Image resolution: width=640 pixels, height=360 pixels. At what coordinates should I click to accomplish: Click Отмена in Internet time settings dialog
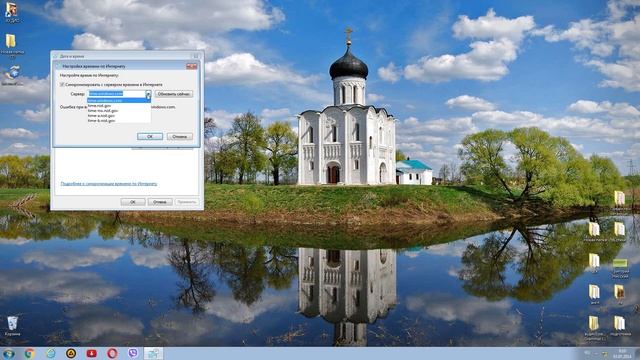tap(180, 137)
